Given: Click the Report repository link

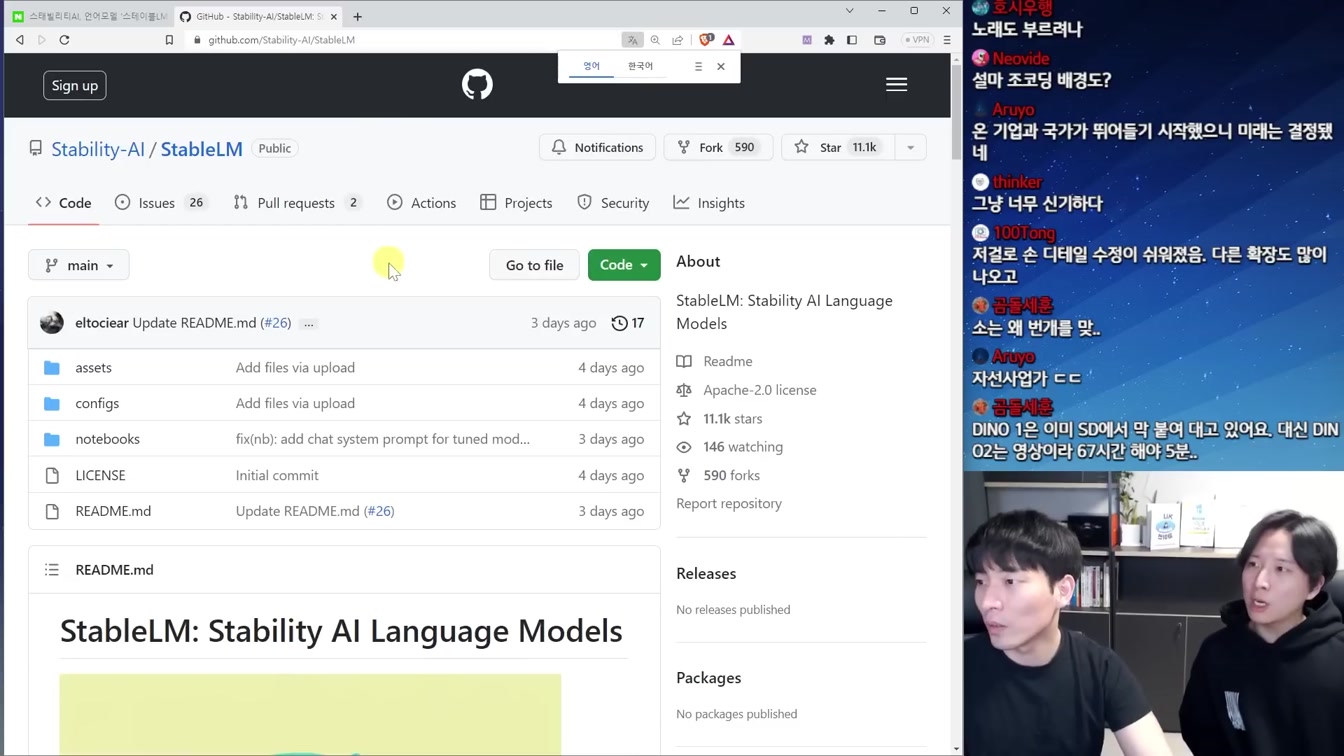Looking at the screenshot, I should click(x=729, y=503).
